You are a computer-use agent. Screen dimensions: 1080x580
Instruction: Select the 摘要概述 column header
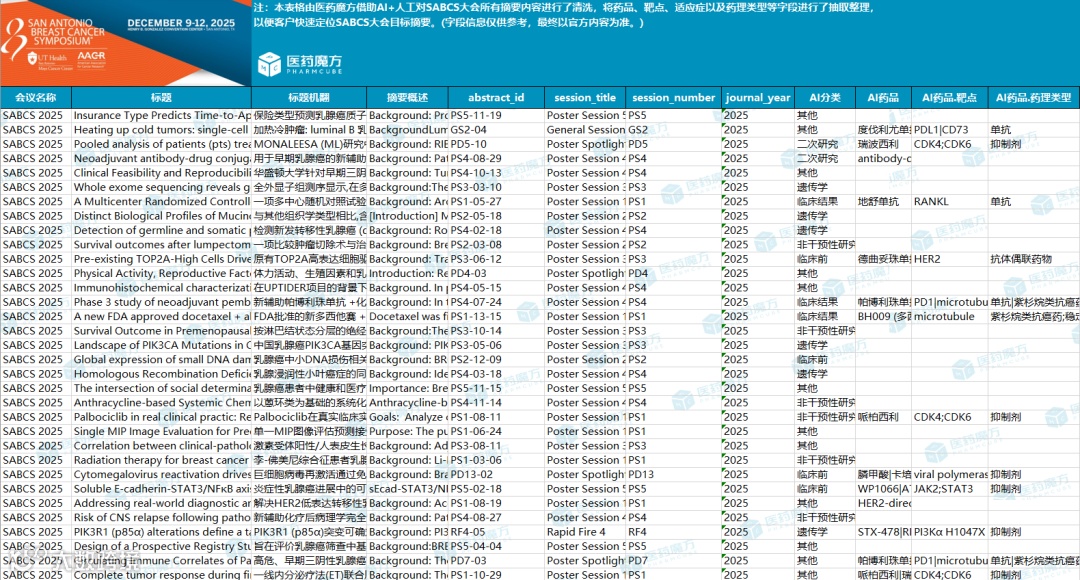coord(407,97)
